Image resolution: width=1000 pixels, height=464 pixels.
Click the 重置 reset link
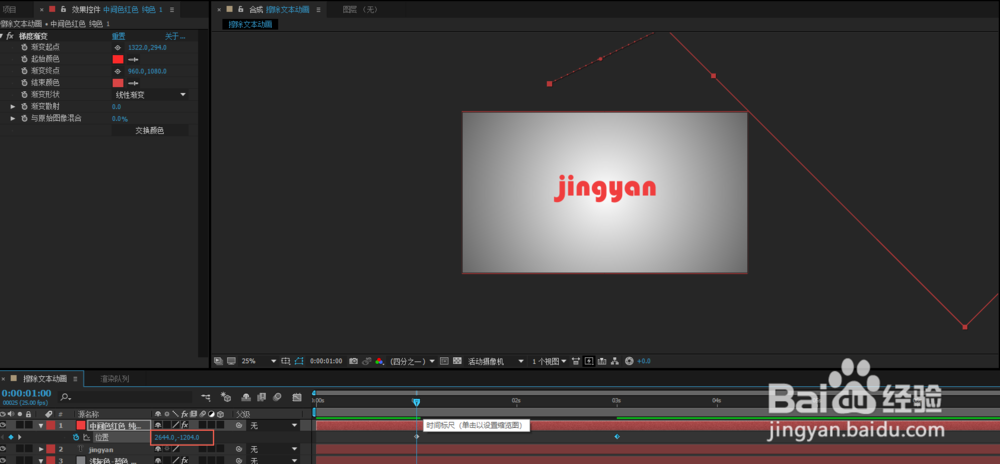pos(119,36)
